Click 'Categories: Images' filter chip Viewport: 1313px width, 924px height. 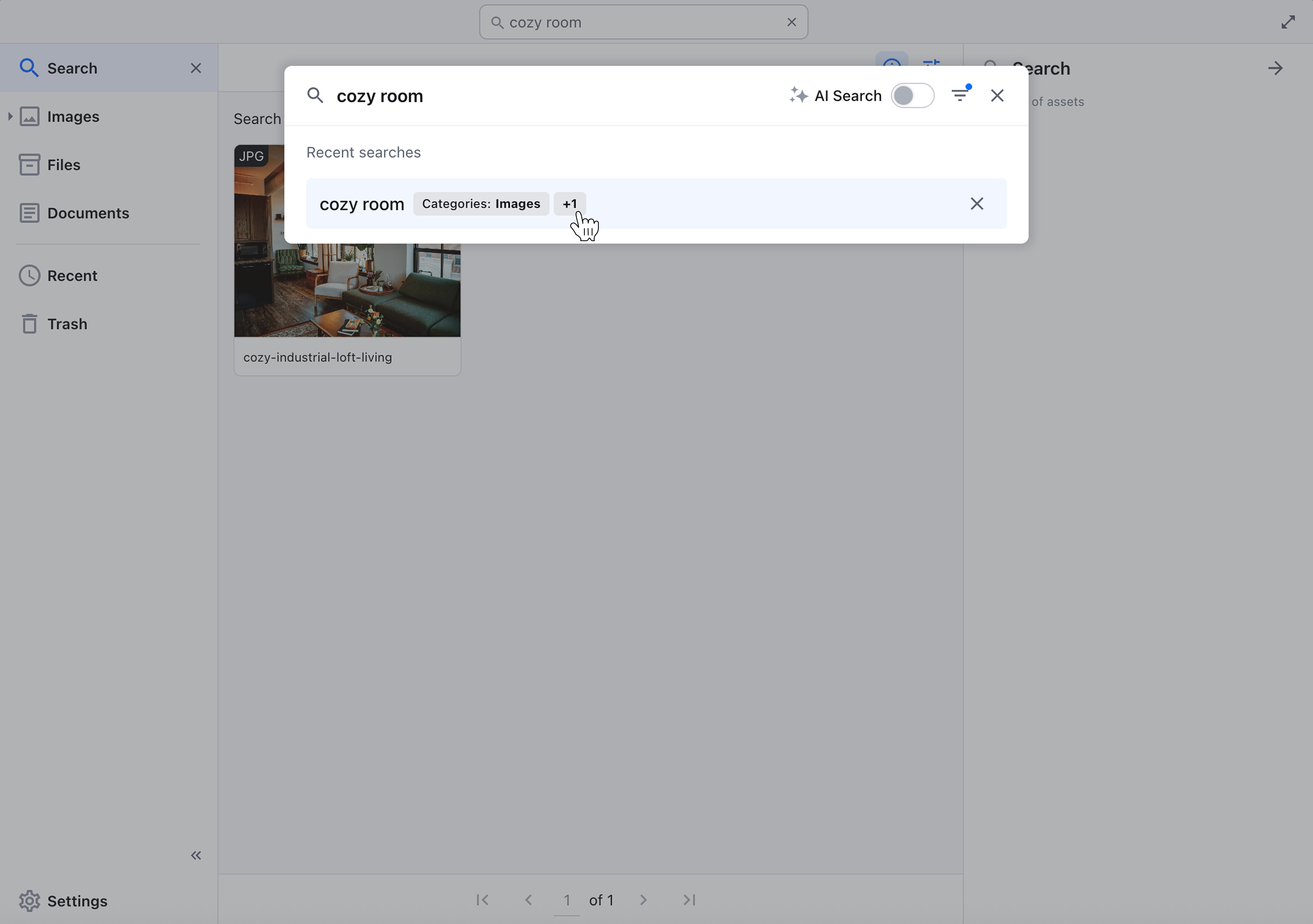pyautogui.click(x=481, y=204)
